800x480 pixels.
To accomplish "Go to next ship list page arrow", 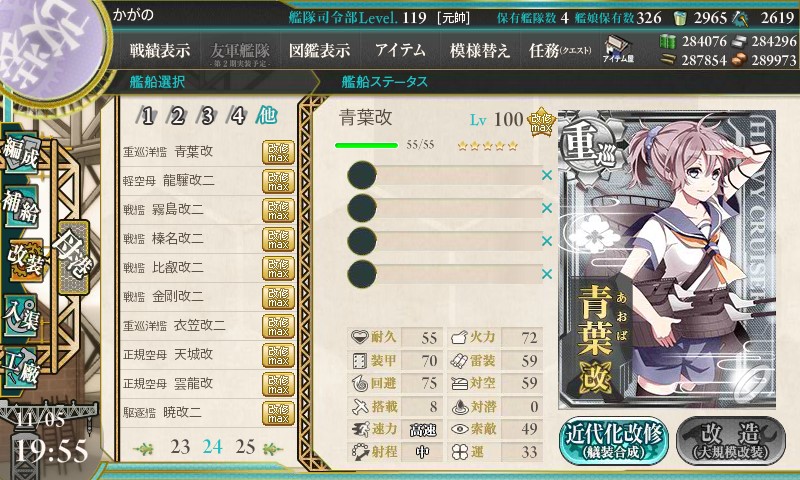I will [273, 448].
